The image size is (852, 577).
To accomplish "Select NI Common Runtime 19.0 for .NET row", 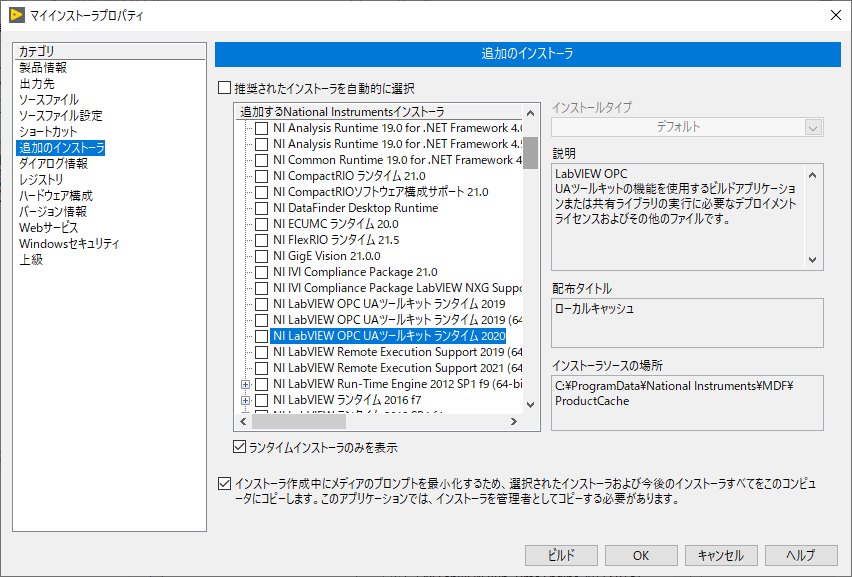I will [397, 160].
